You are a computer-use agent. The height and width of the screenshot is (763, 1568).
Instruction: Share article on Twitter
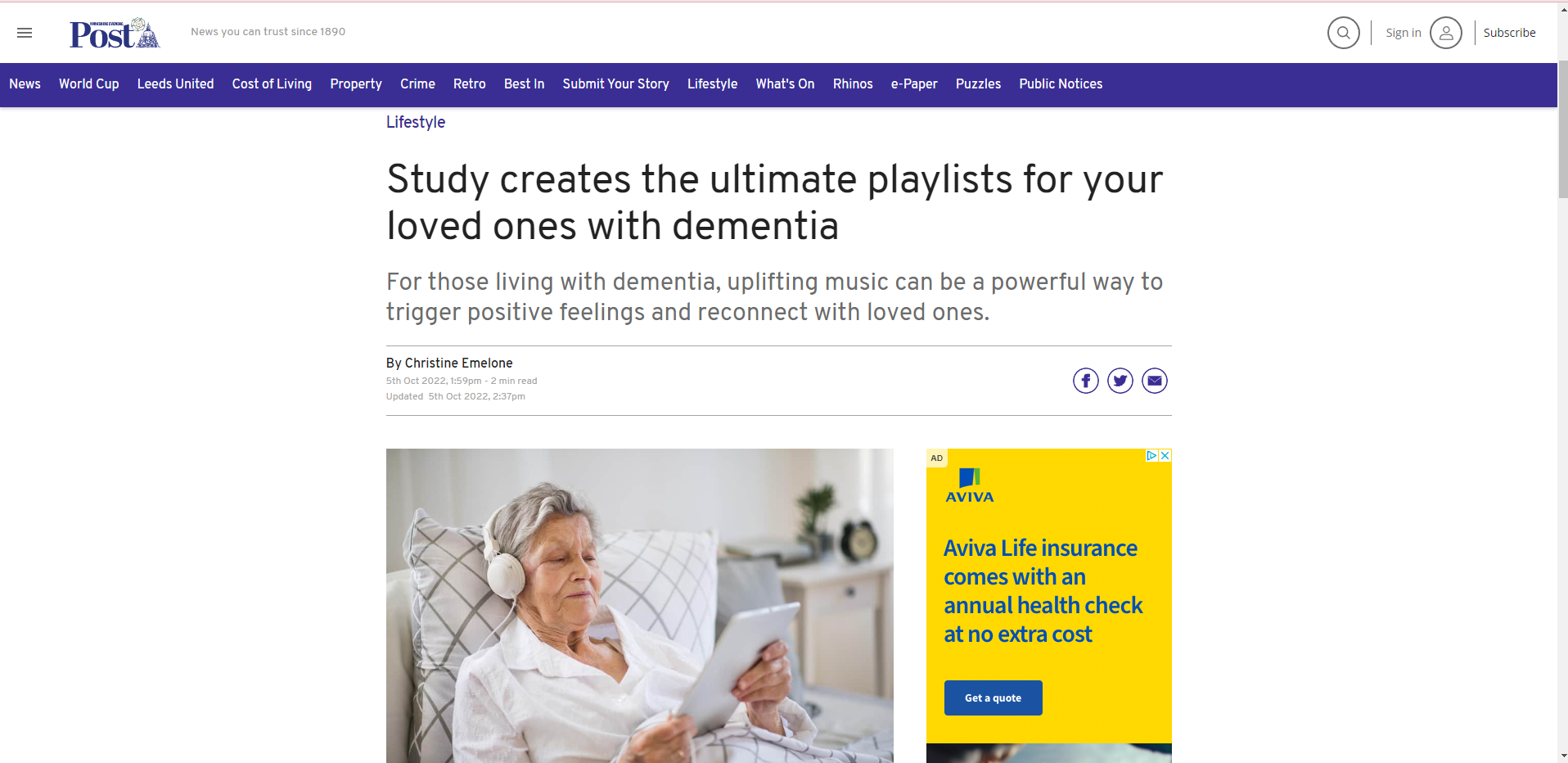click(1120, 381)
